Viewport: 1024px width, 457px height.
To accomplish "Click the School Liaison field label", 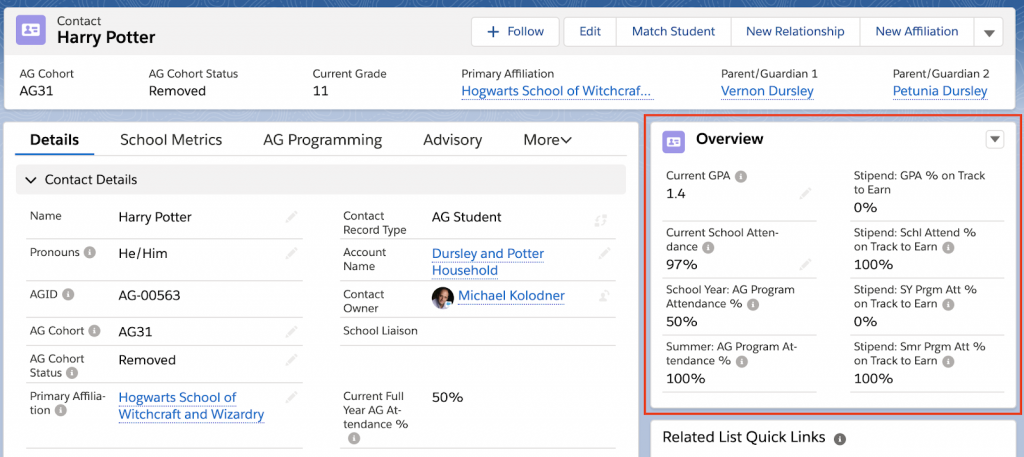I will pos(380,331).
